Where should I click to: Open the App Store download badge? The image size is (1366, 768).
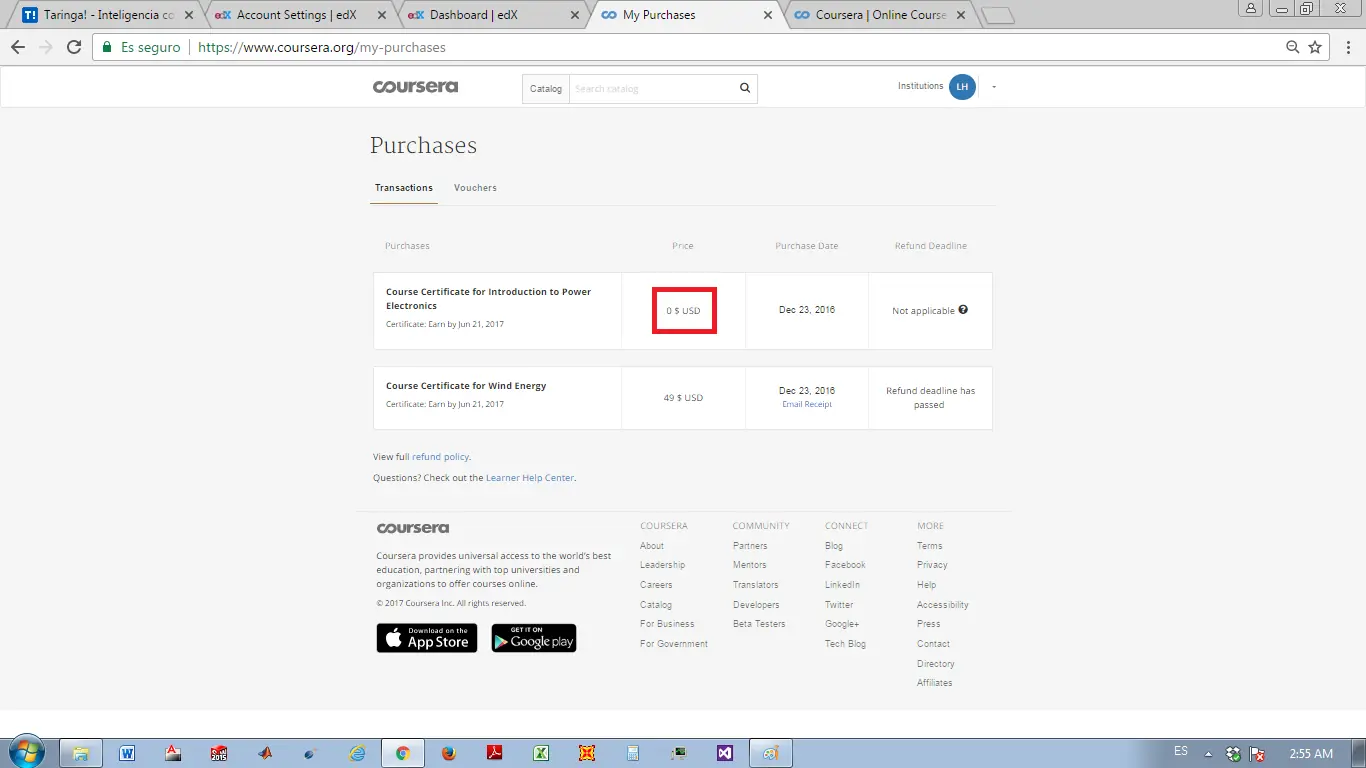coord(427,638)
